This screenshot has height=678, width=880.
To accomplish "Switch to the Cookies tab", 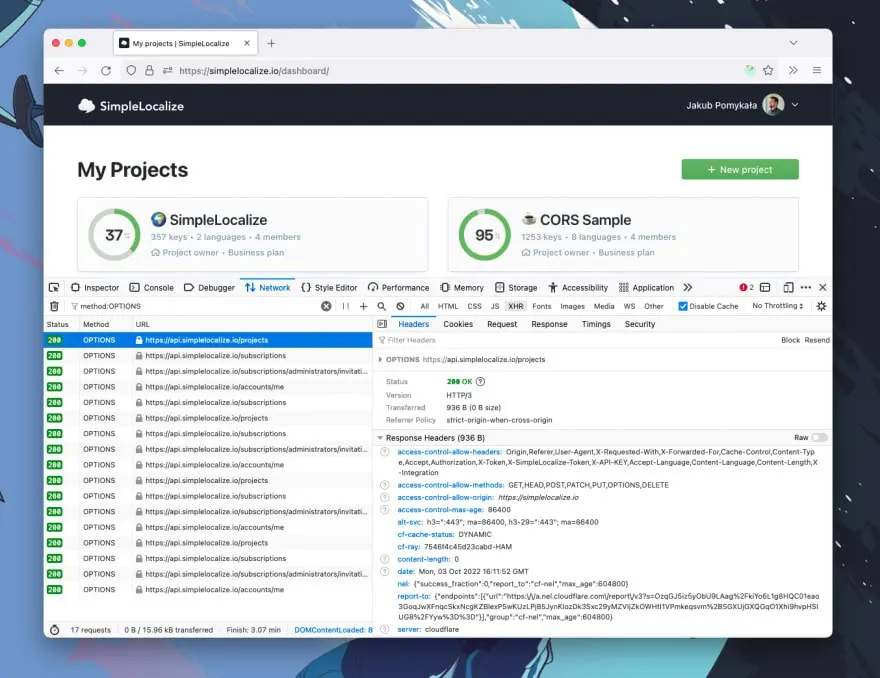I will 458,324.
